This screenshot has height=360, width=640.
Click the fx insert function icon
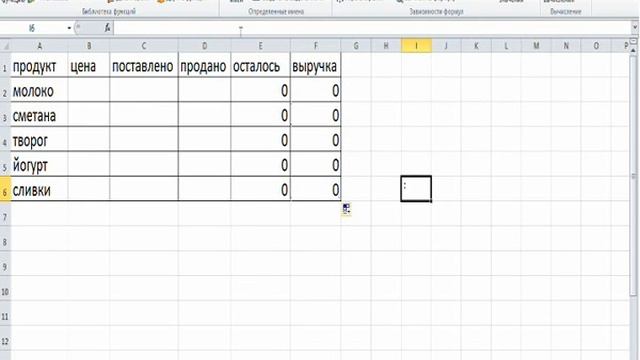(107, 28)
